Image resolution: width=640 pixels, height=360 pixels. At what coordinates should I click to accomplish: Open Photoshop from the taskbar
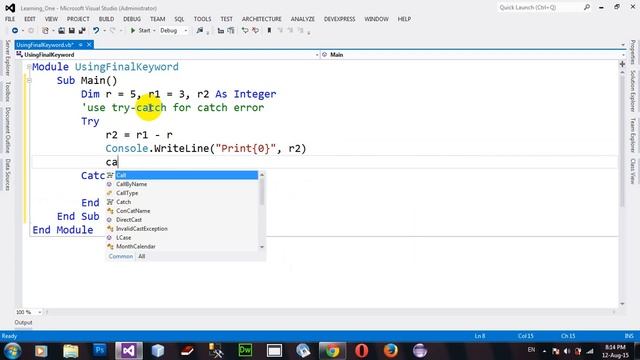[100, 351]
